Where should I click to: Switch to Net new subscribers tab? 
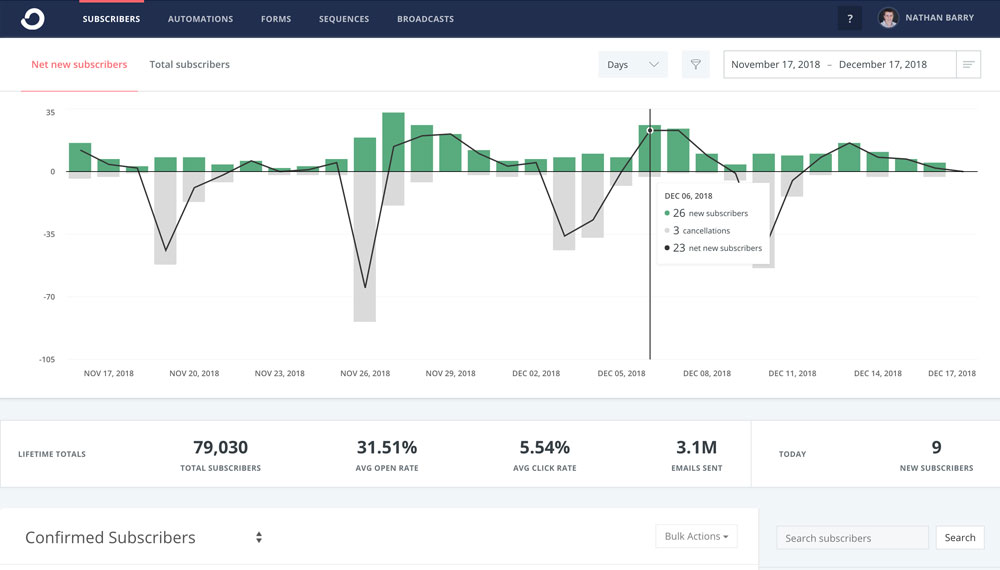coord(79,65)
